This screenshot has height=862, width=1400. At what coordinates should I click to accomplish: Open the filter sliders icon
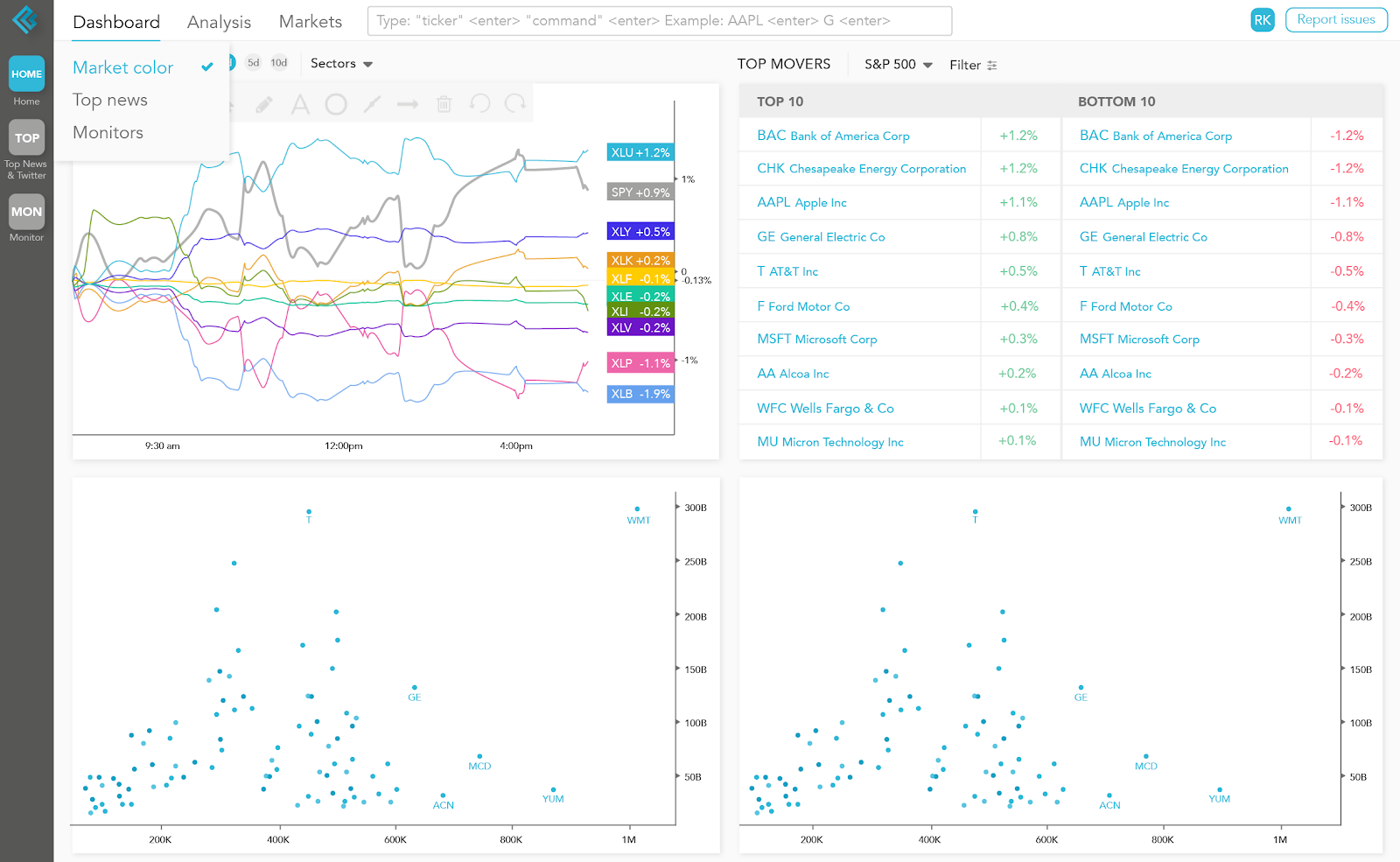pyautogui.click(x=992, y=66)
